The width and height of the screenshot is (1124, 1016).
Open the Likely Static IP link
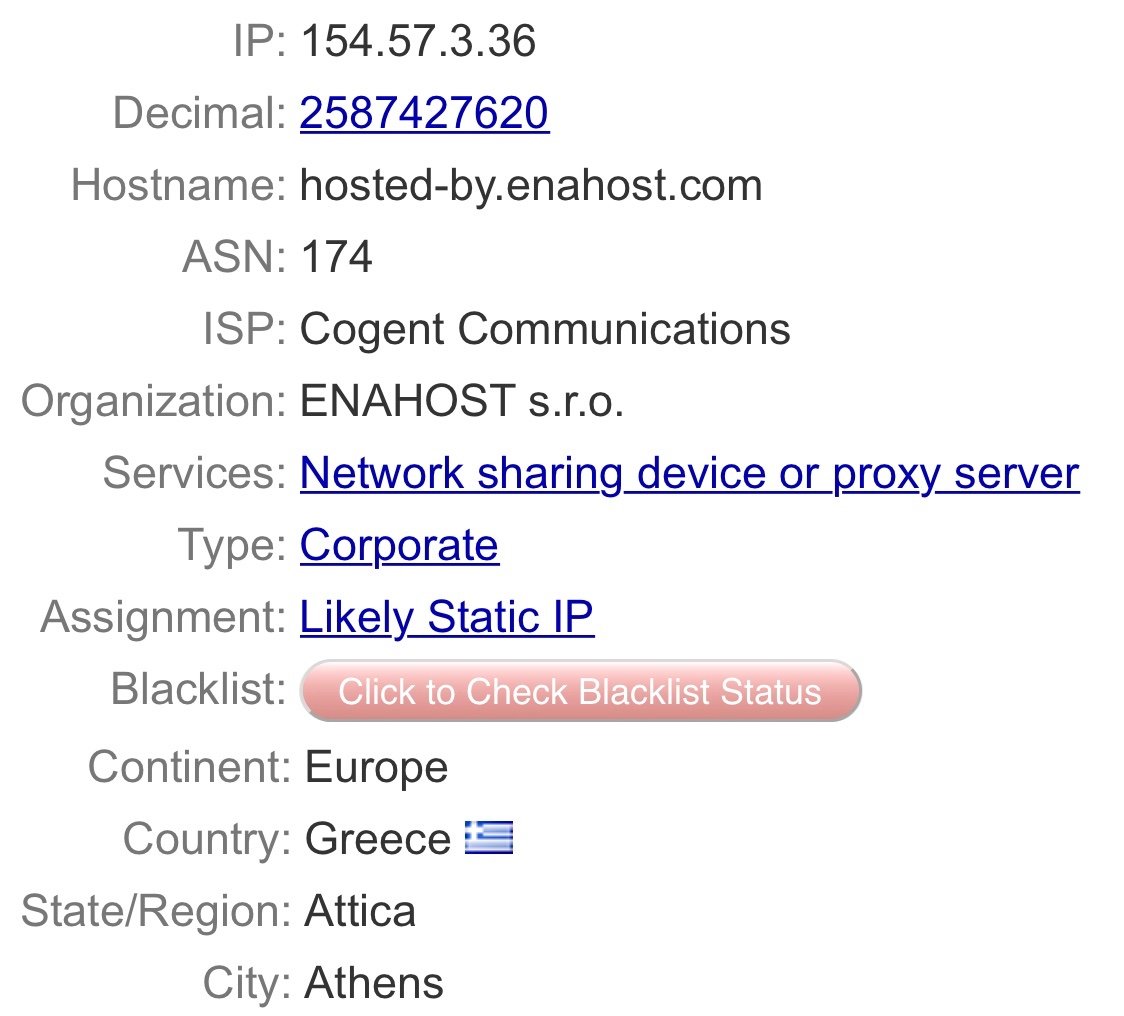(x=446, y=618)
